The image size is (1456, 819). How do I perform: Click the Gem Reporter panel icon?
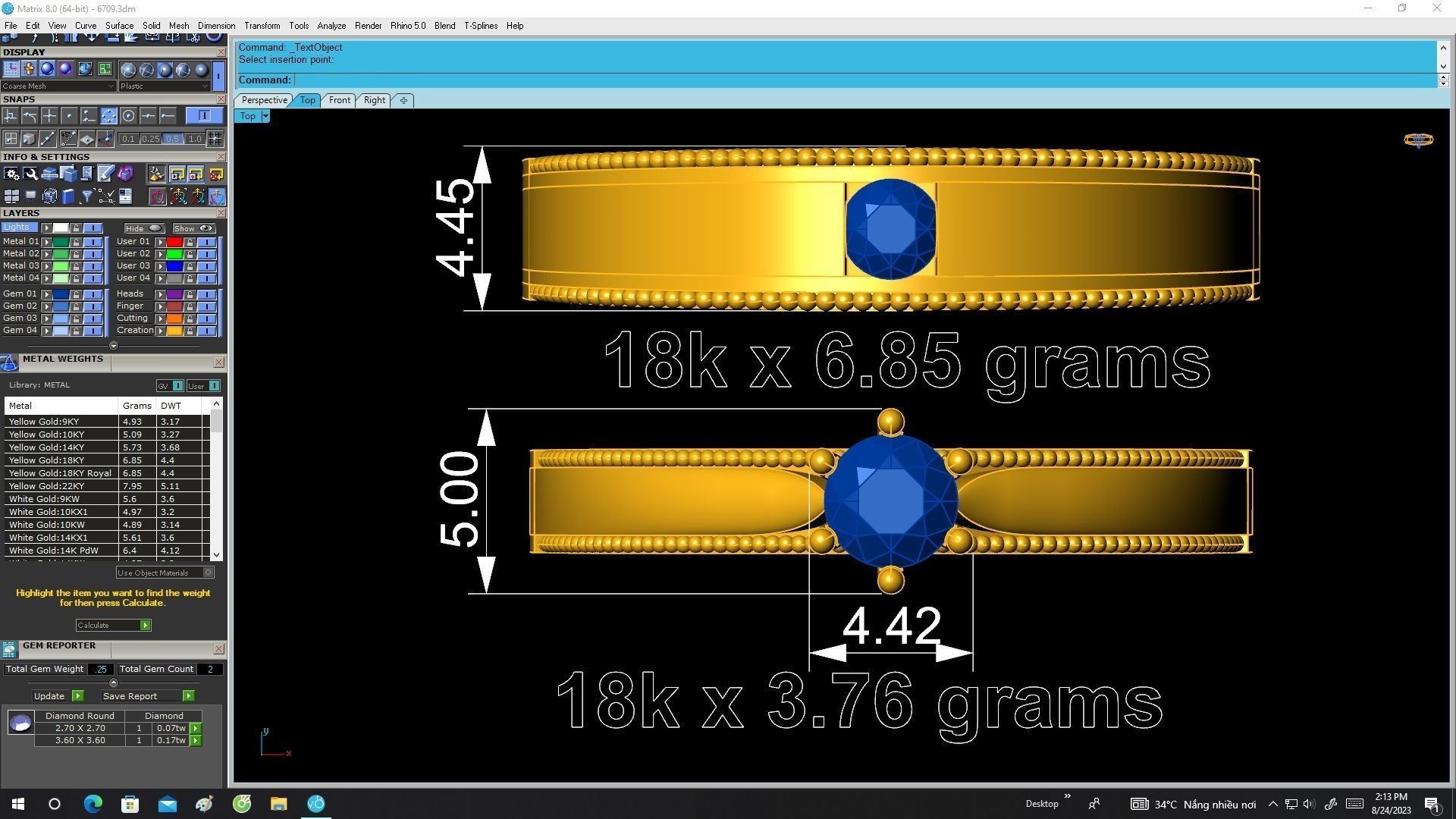tap(10, 650)
